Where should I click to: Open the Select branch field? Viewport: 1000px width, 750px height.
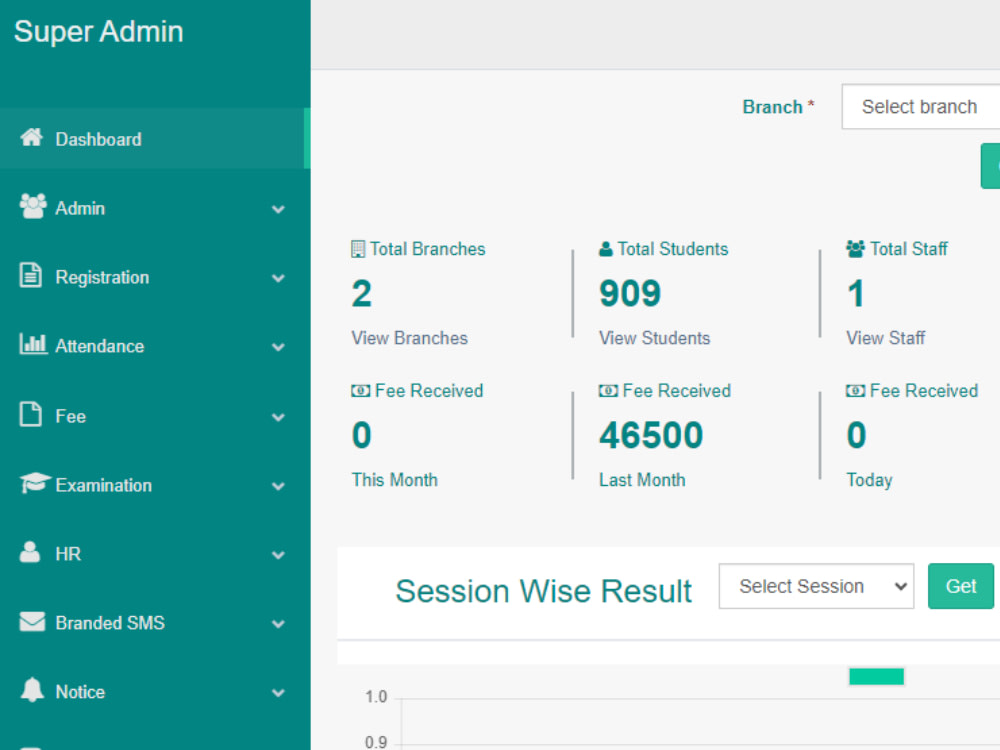coord(920,106)
